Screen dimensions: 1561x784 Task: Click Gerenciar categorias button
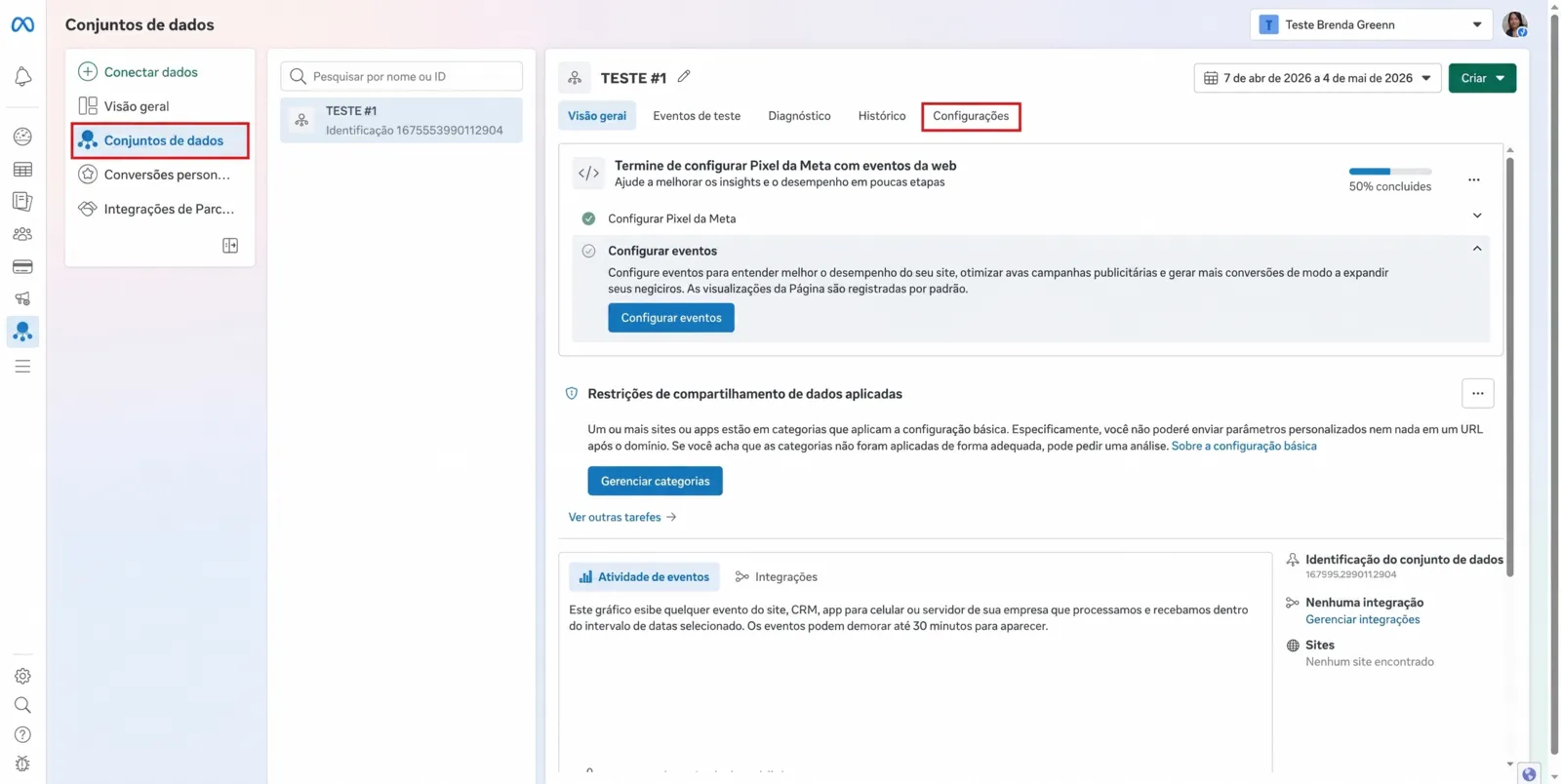pos(655,481)
